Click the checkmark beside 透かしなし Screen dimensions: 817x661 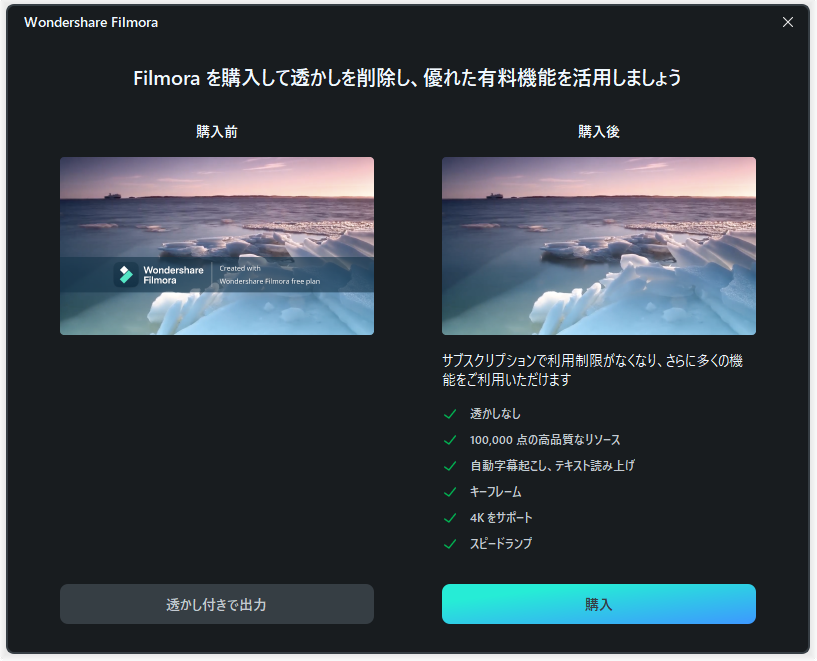450,414
